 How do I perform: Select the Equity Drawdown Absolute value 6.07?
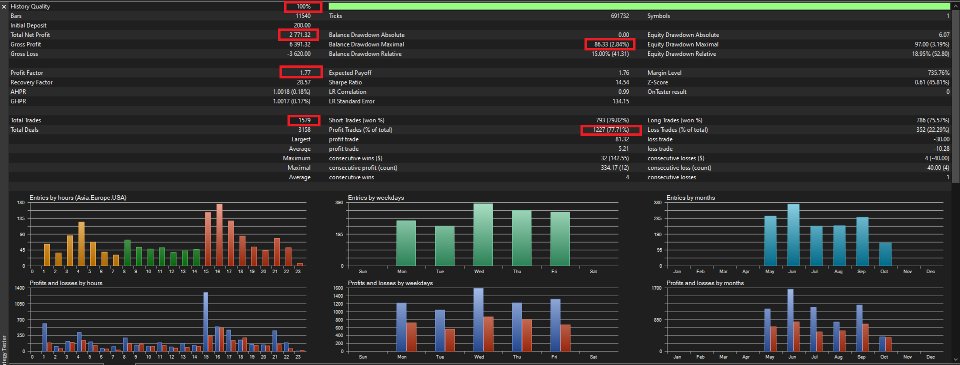click(x=944, y=35)
